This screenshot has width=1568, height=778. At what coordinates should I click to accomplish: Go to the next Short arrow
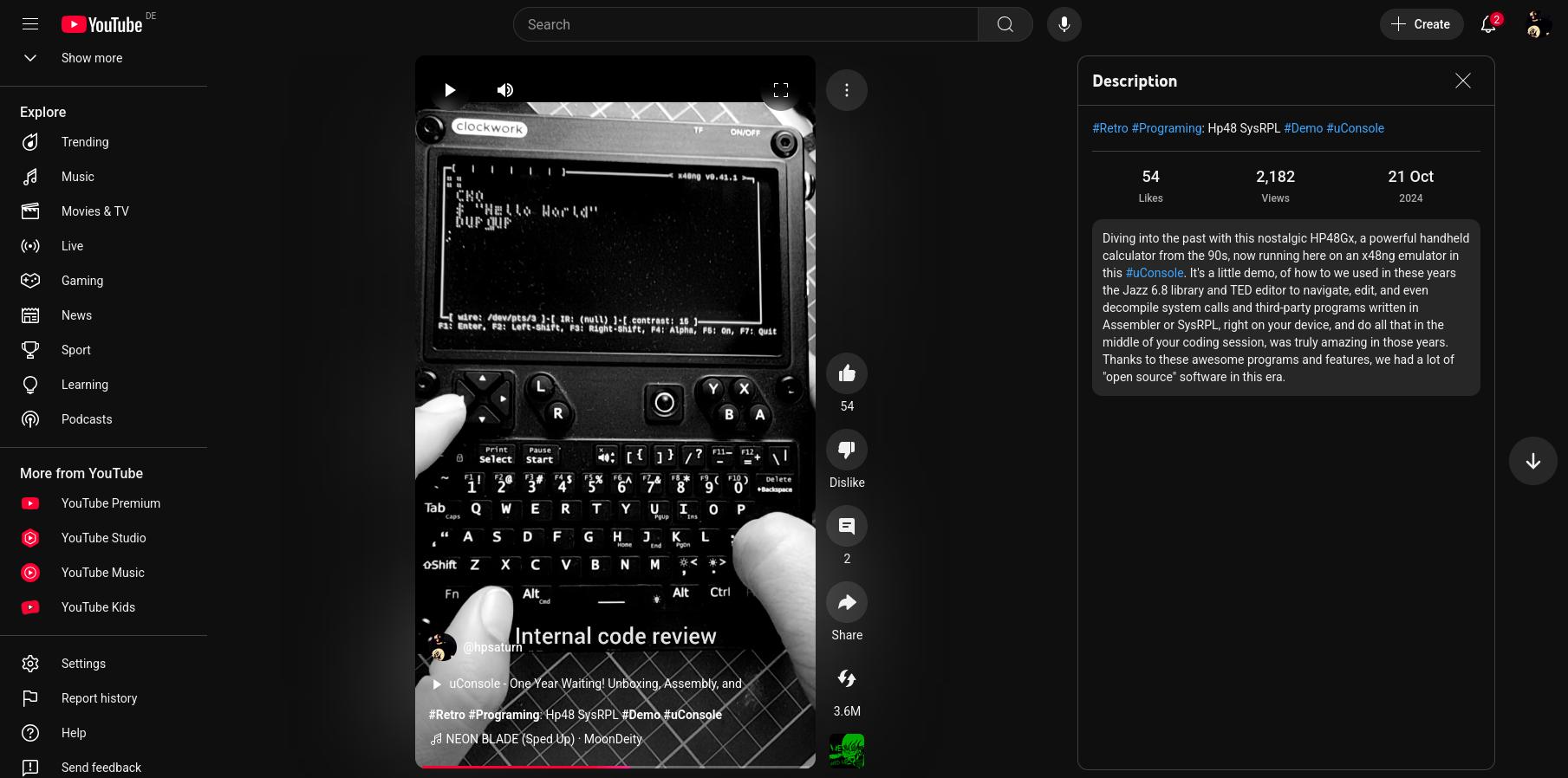click(1532, 461)
